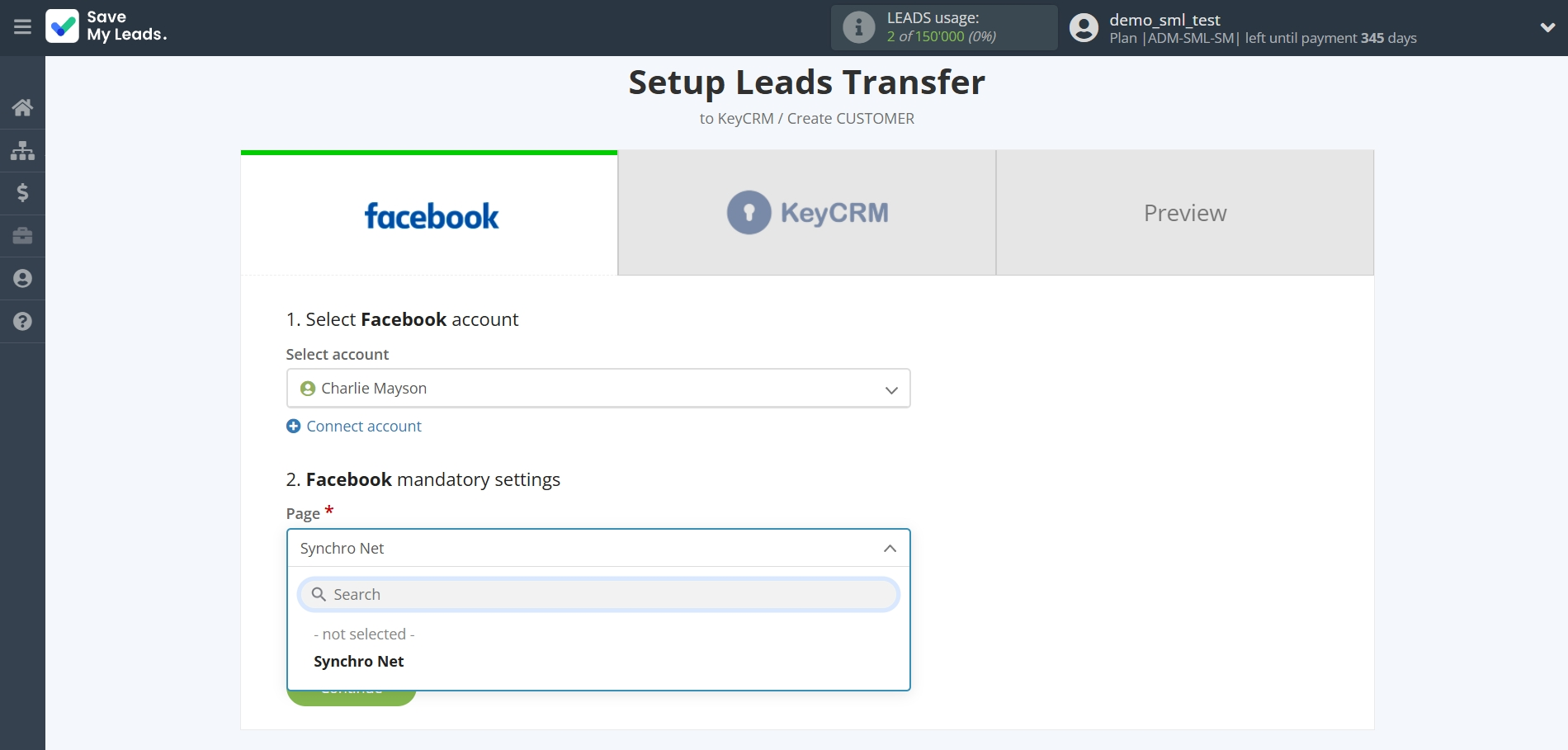Click the demo_sml_test avatar icon

(1084, 27)
